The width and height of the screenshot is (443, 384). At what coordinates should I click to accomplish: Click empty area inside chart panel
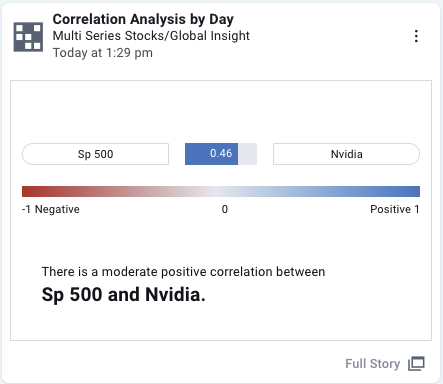click(221, 110)
